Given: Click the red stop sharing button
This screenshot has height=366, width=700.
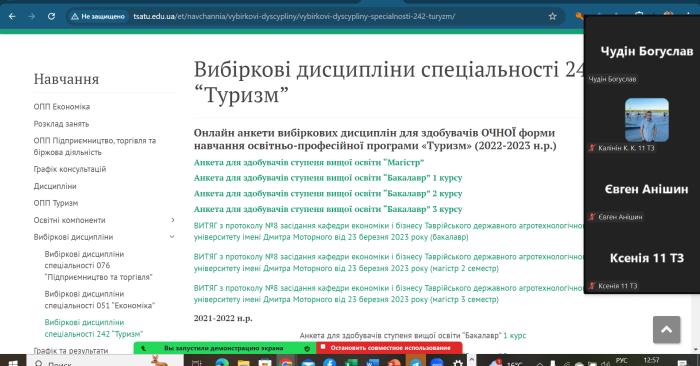Looking at the screenshot, I should [x=389, y=348].
